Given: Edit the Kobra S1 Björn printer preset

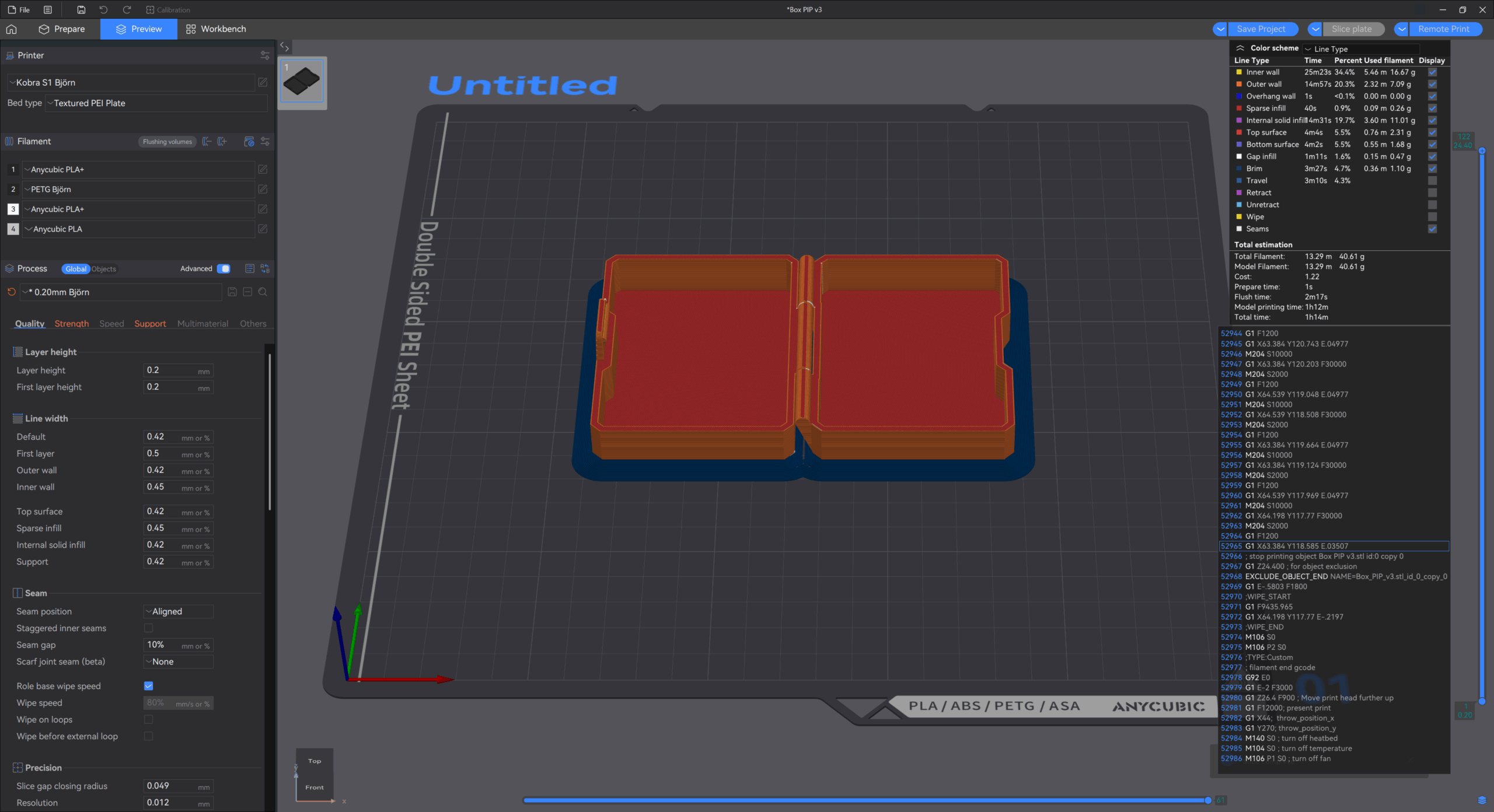Looking at the screenshot, I should [x=263, y=82].
